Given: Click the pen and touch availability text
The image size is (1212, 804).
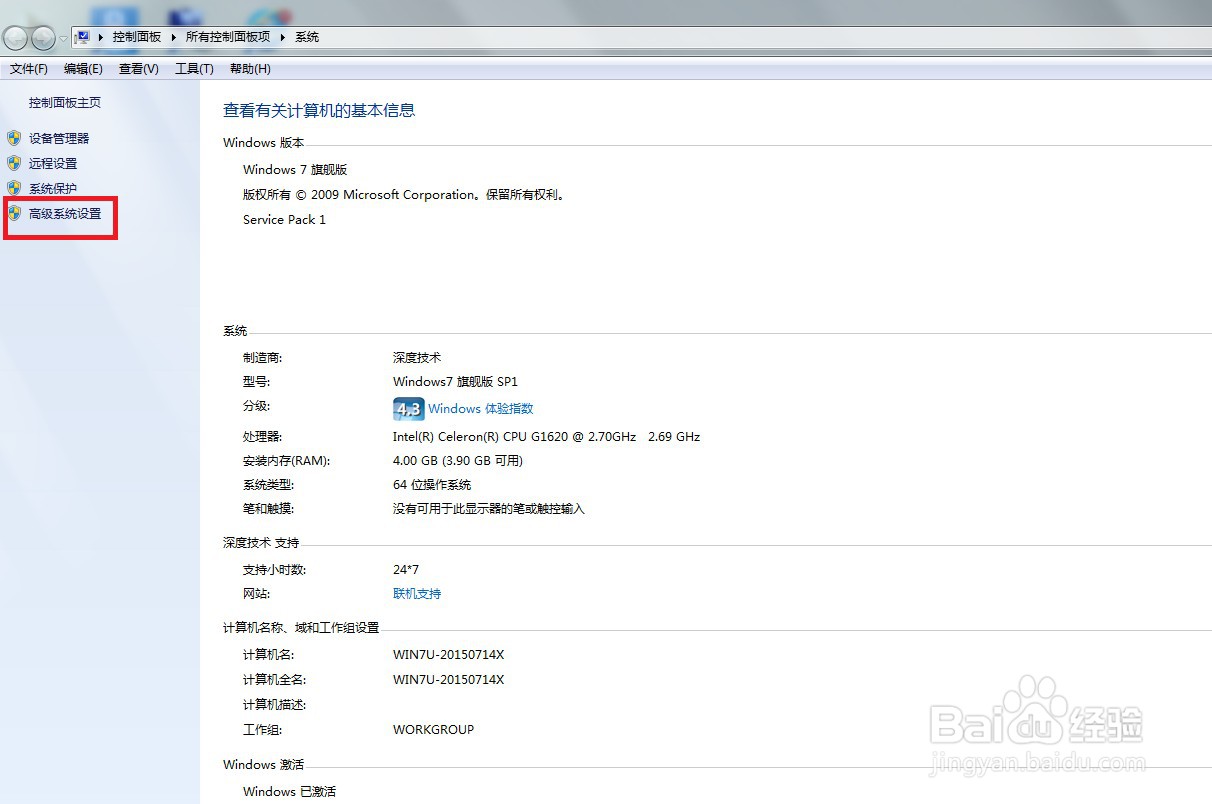Looking at the screenshot, I should coord(489,509).
